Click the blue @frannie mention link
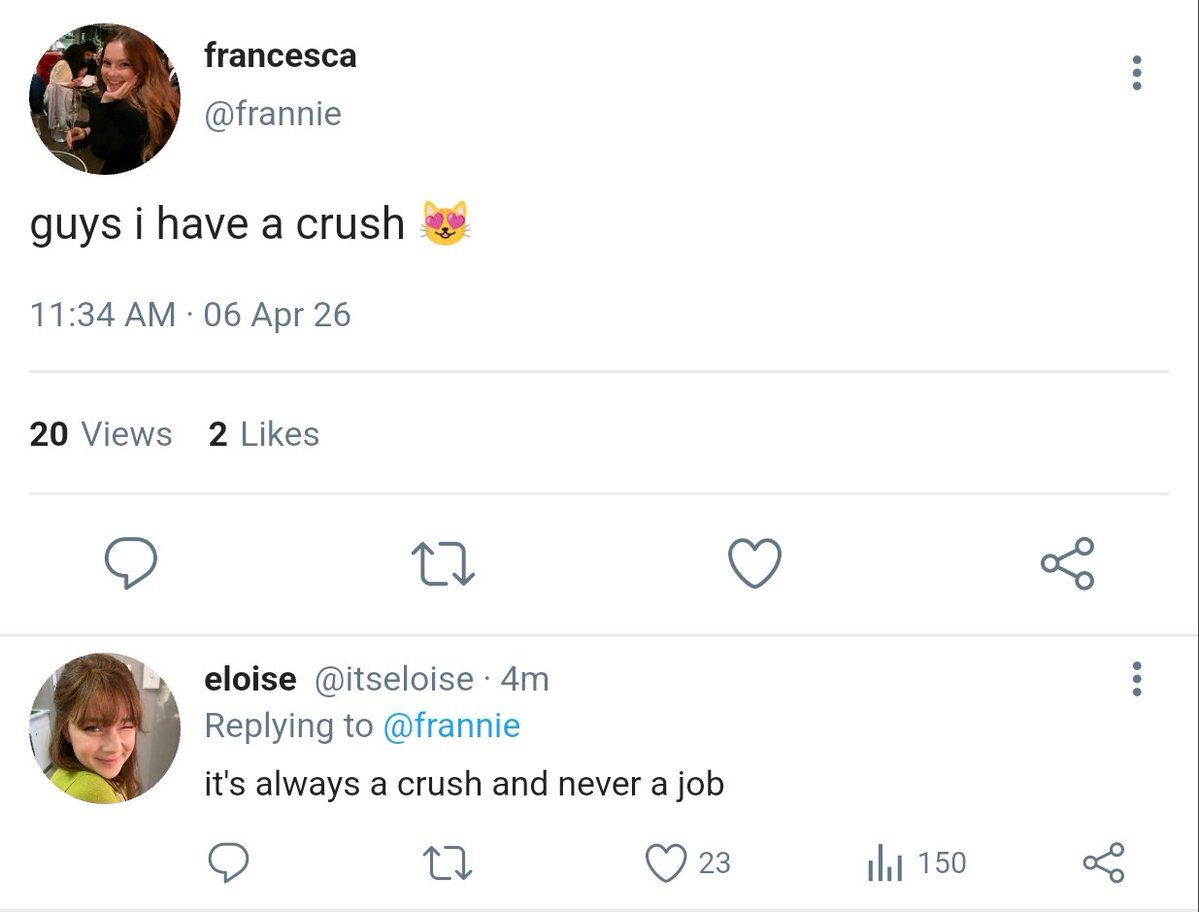 (x=451, y=726)
